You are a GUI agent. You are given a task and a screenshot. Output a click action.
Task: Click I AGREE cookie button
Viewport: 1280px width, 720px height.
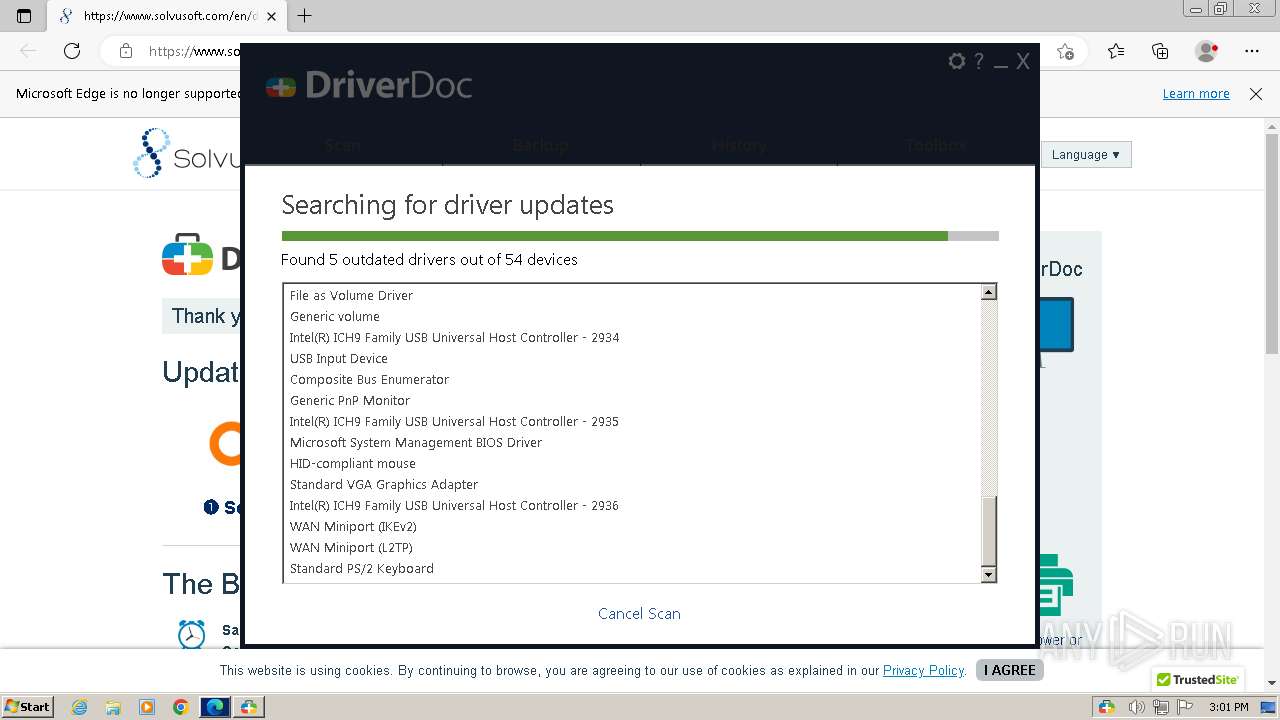coord(1009,670)
